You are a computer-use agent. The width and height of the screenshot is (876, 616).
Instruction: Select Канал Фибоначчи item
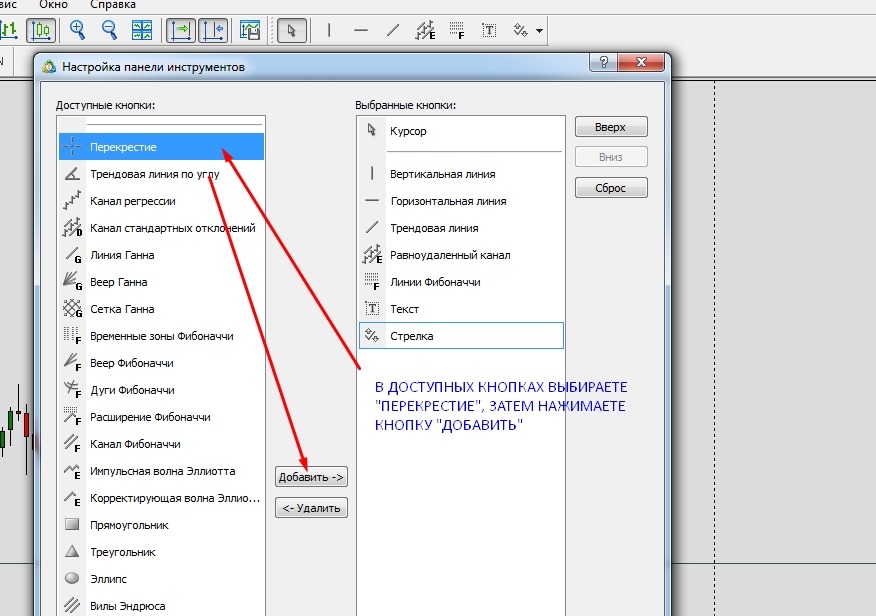pyautogui.click(x=161, y=444)
